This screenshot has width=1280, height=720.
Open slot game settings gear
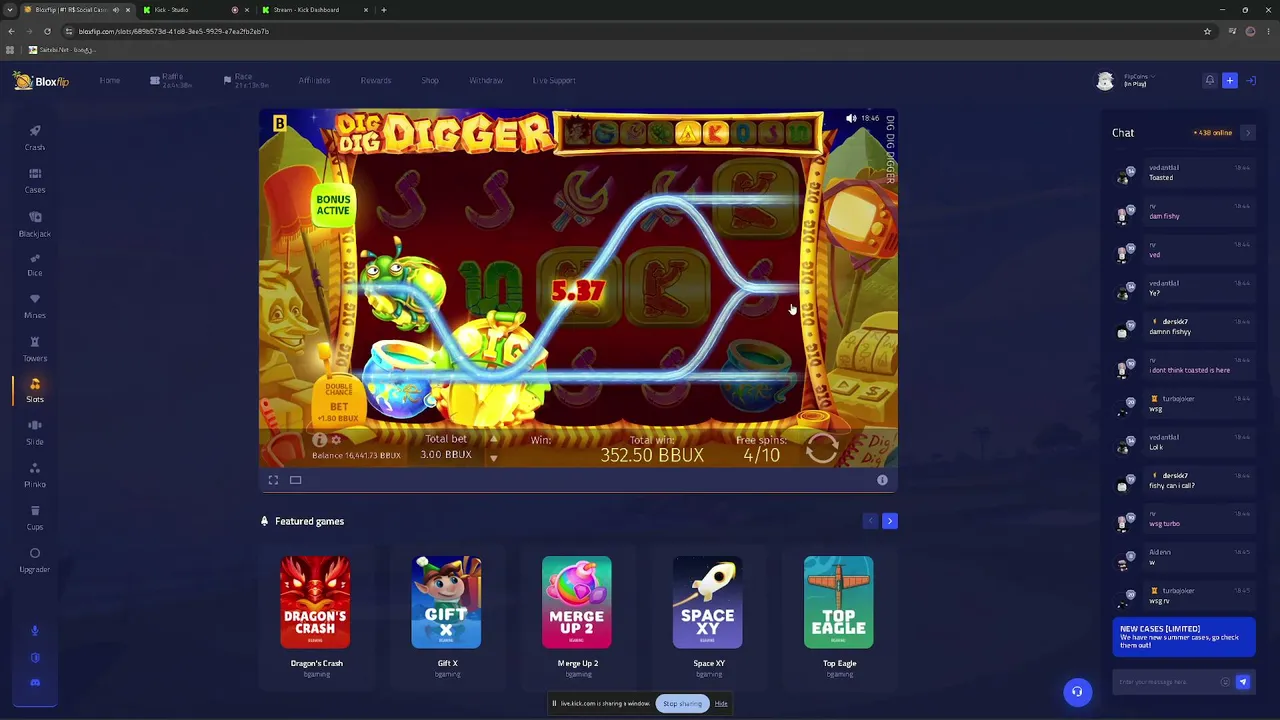coord(336,440)
